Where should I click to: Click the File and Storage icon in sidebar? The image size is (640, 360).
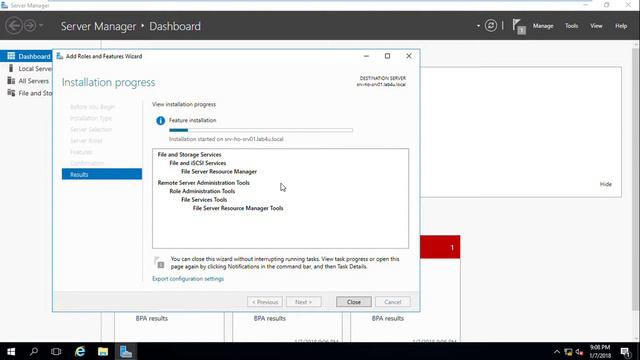coord(11,93)
